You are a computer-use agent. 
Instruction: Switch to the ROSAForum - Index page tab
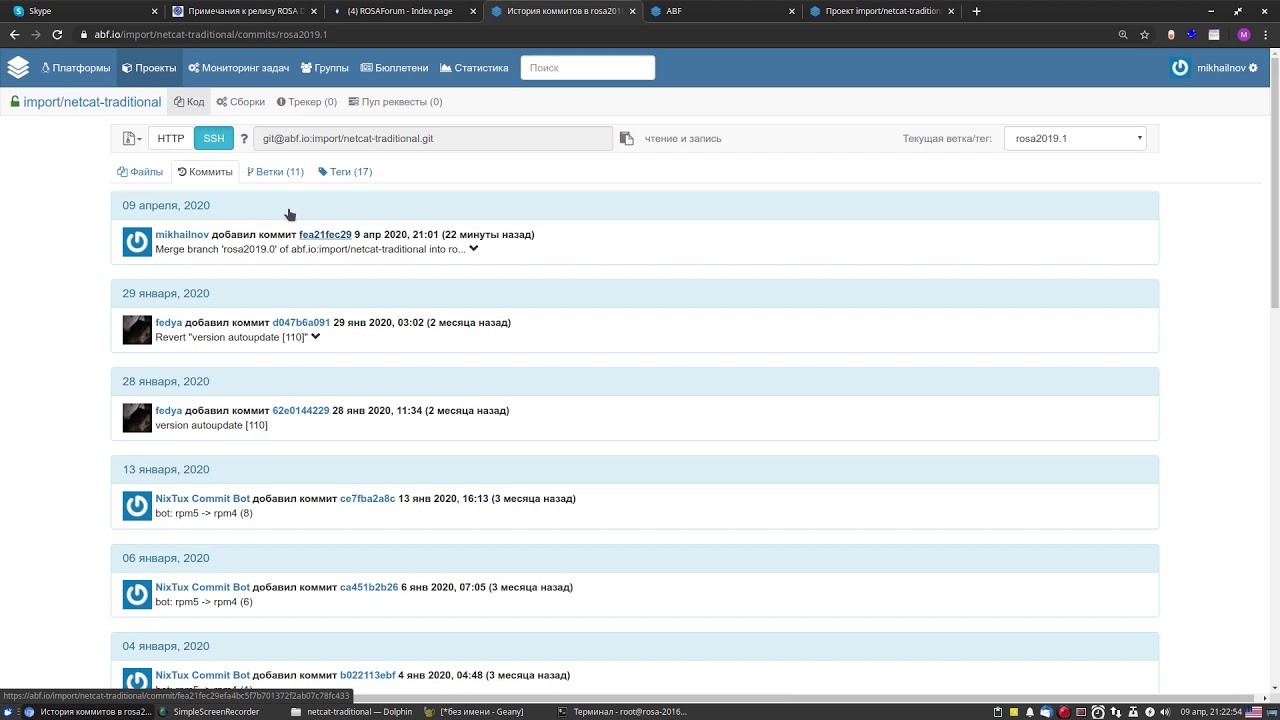coord(403,11)
